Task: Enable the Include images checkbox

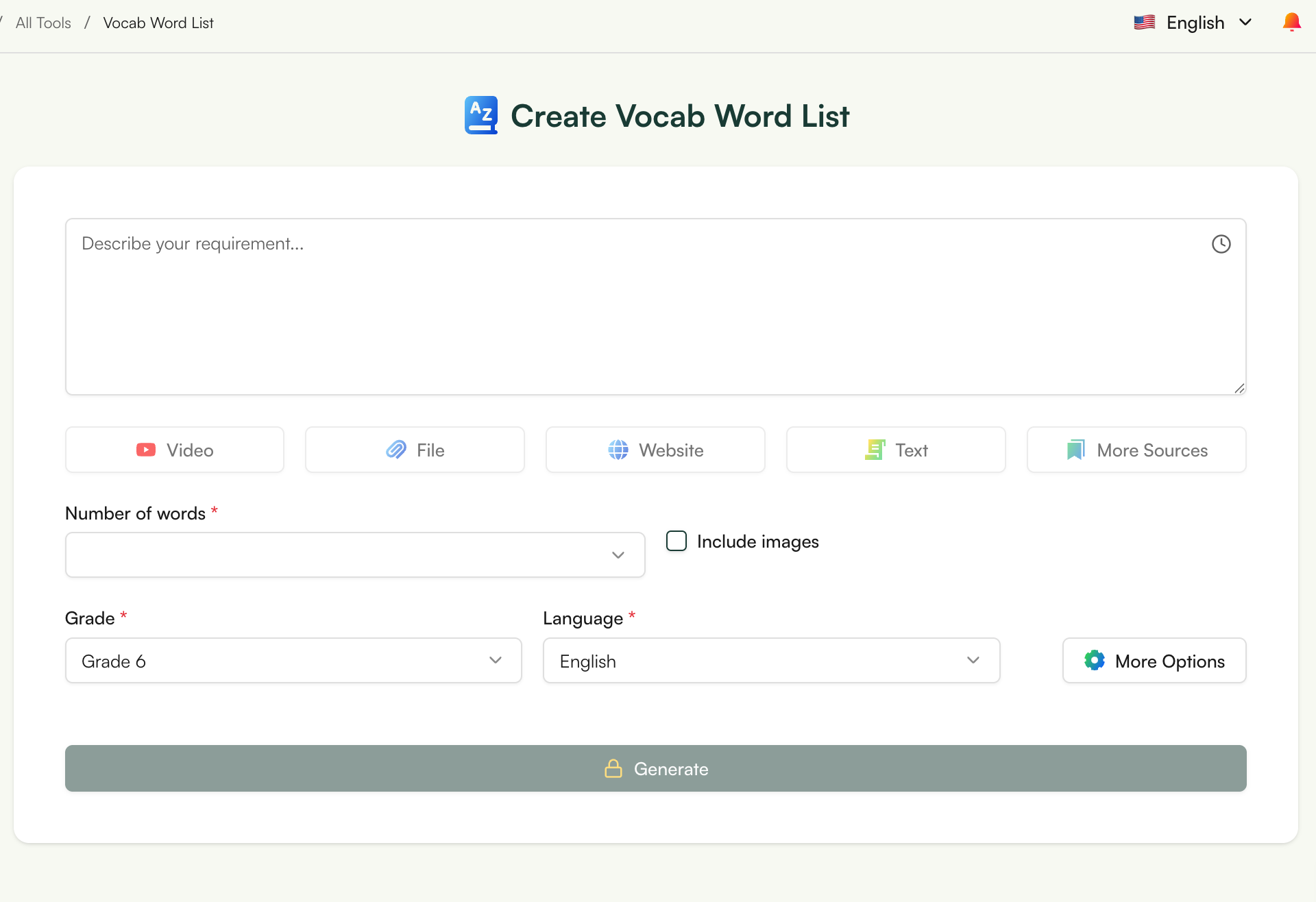Action: [x=677, y=541]
